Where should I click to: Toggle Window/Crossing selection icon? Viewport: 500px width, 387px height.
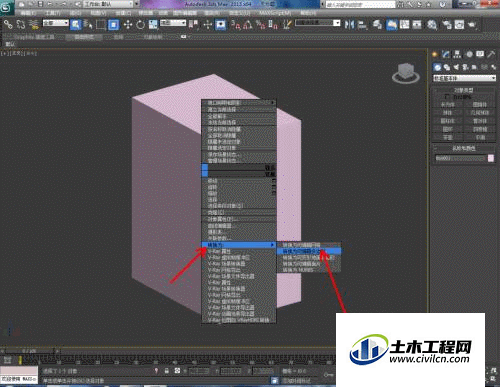click(114, 24)
